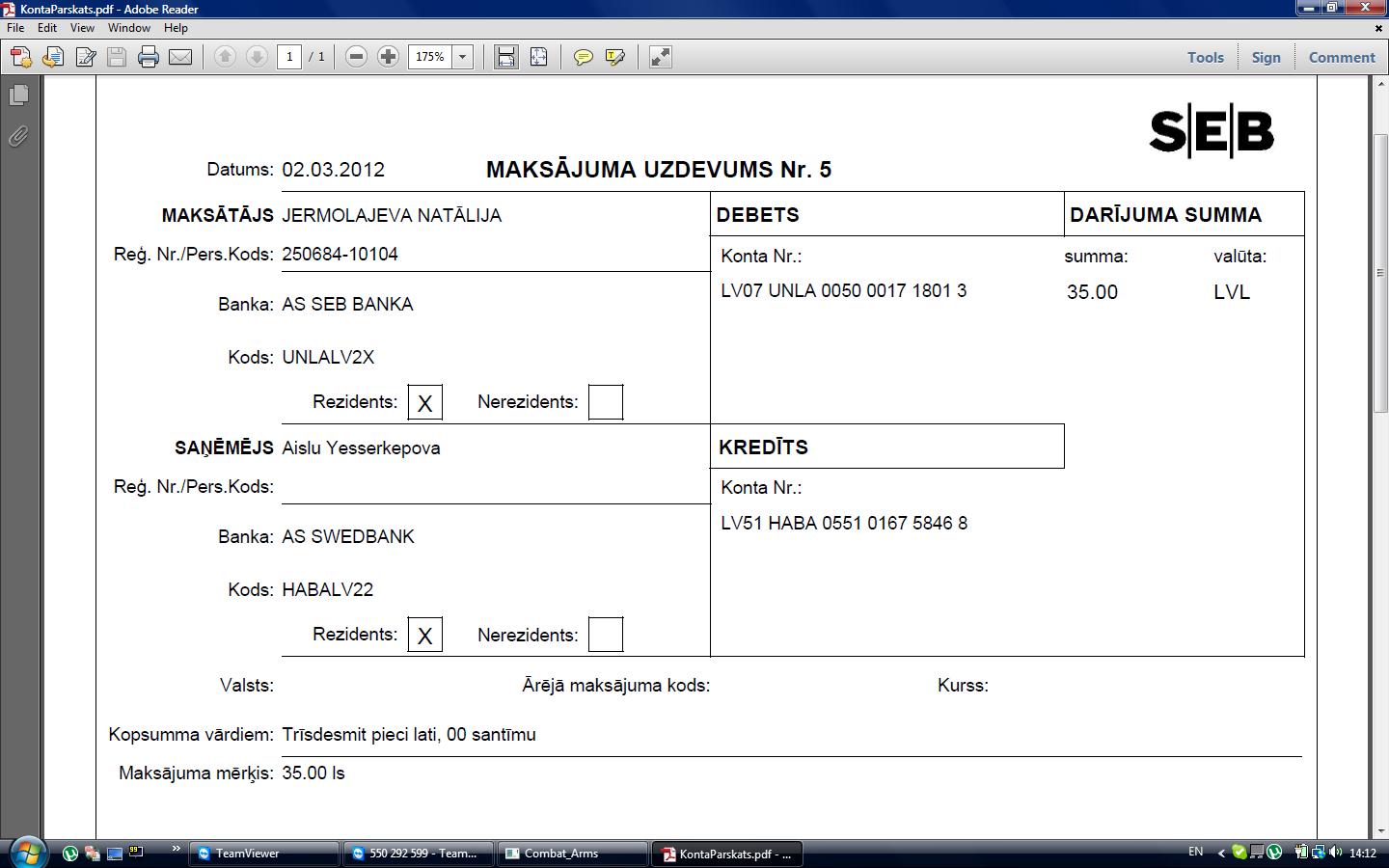Open the Sign pane

(x=1266, y=57)
